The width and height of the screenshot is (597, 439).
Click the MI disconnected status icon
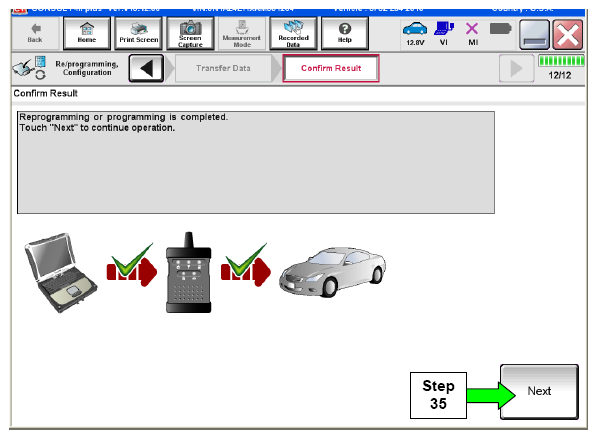click(472, 34)
